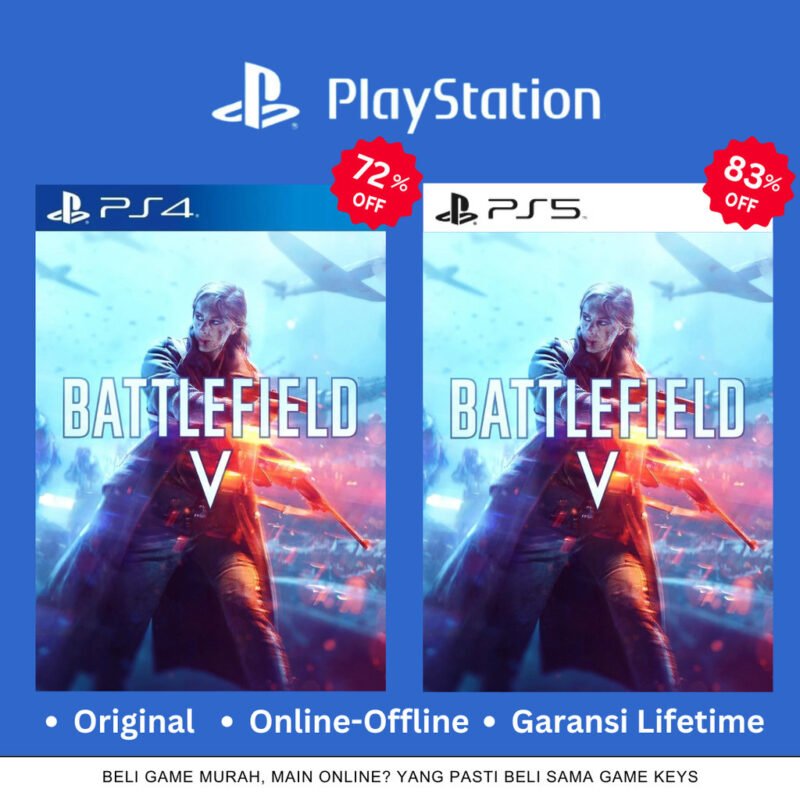Click the V numeral on PS4 cover

point(211,479)
